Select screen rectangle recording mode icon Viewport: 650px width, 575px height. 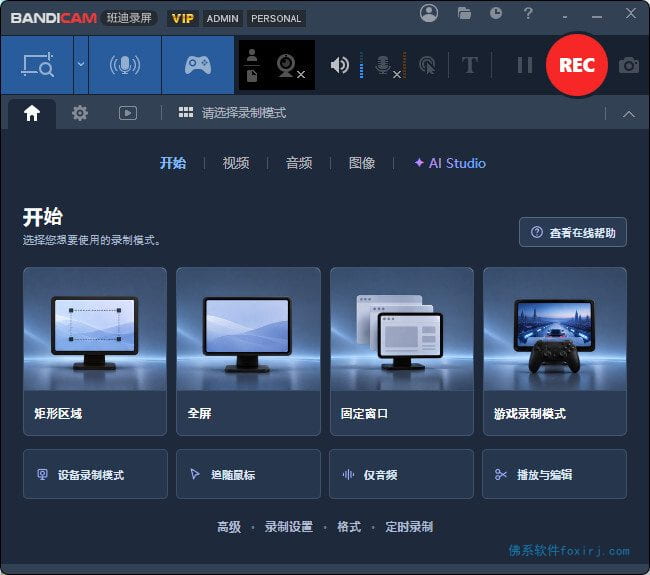point(37,65)
